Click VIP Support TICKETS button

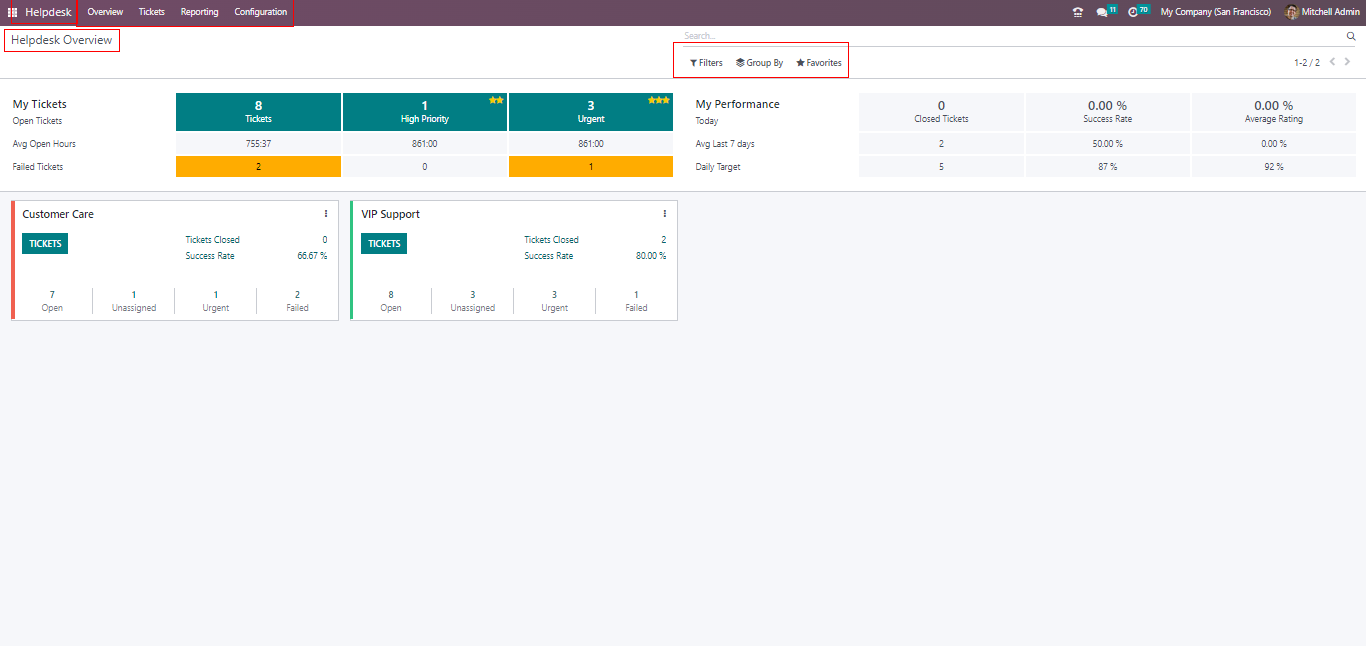click(x=384, y=244)
